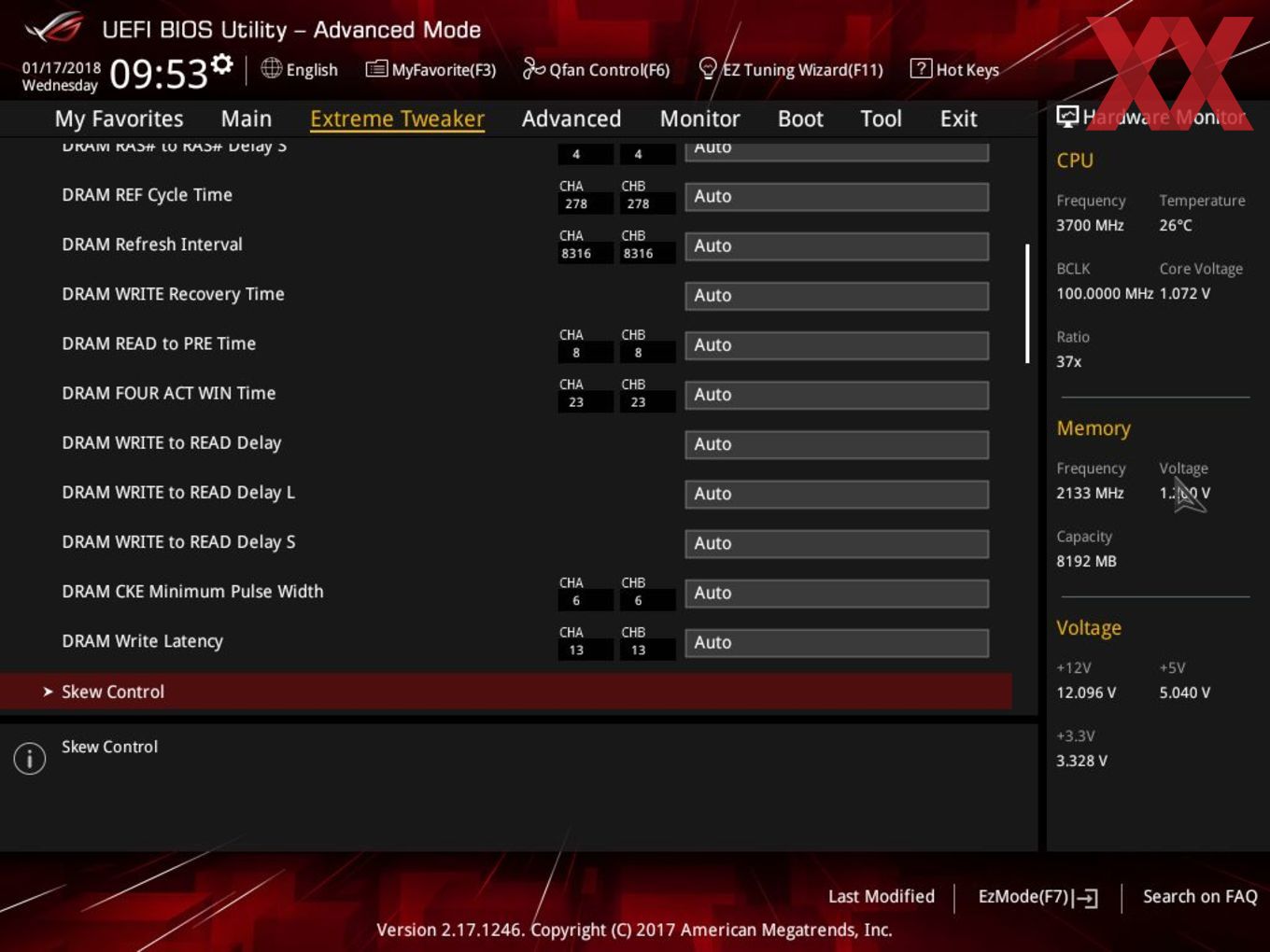
Task: Select the Extreme Tweaker tab
Action: coord(397,119)
